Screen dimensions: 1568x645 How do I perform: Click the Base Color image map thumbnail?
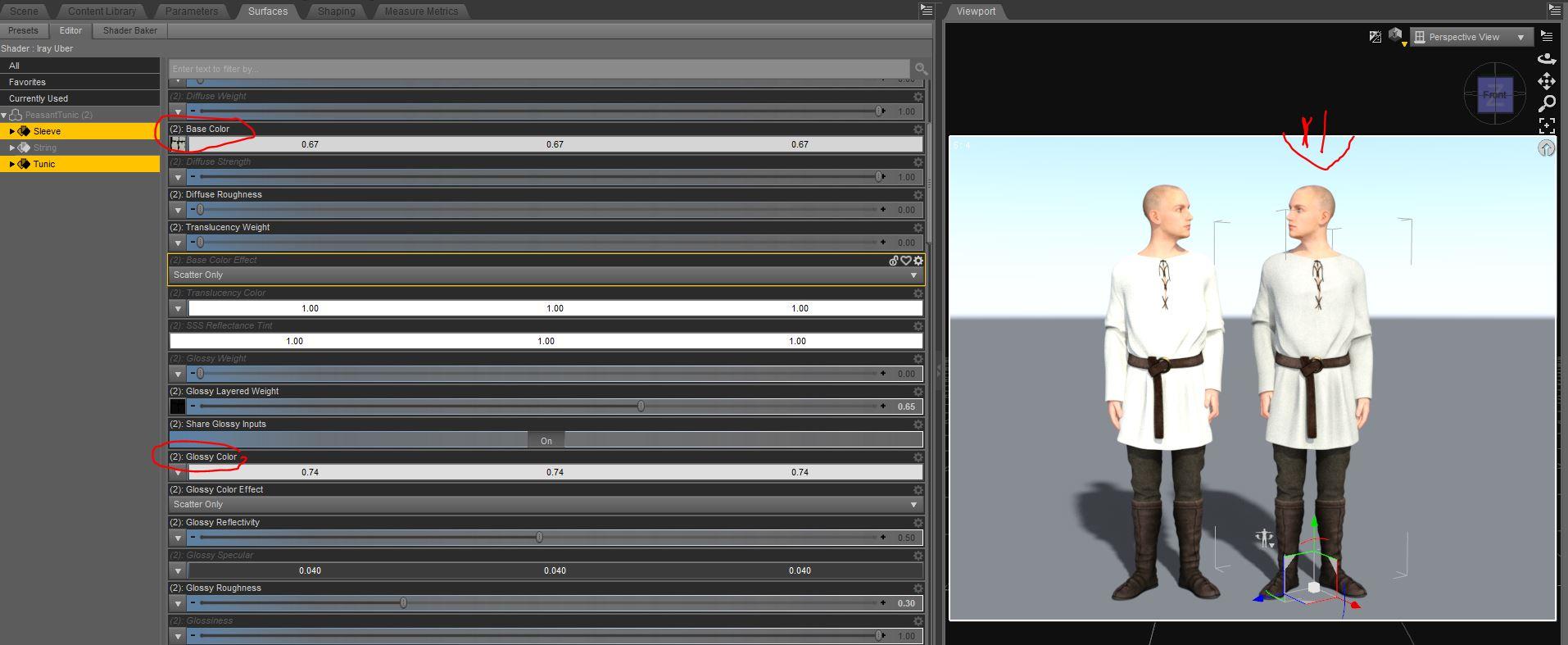178,144
